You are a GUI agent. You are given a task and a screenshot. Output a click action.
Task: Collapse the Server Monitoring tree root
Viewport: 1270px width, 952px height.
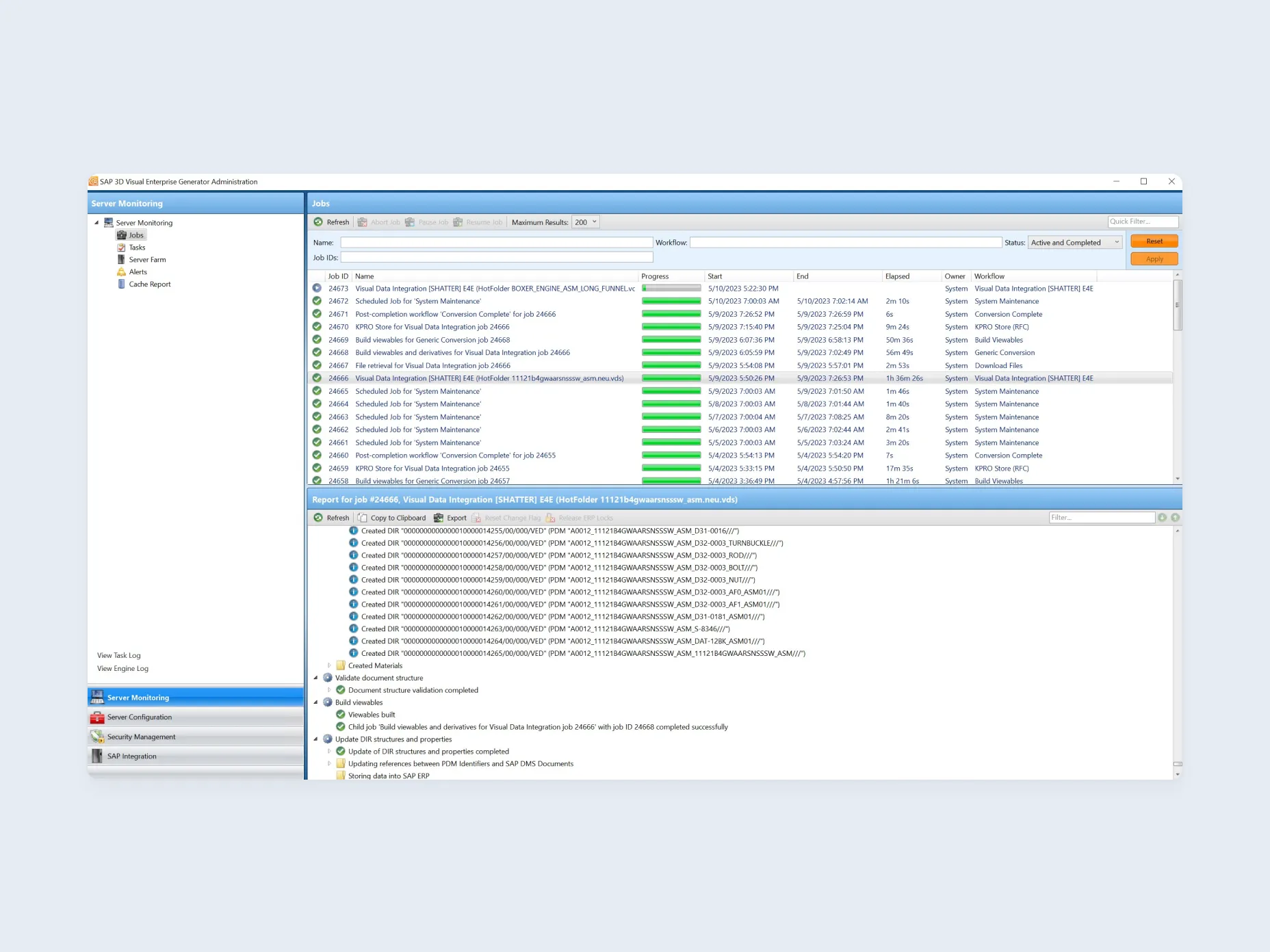(96, 223)
